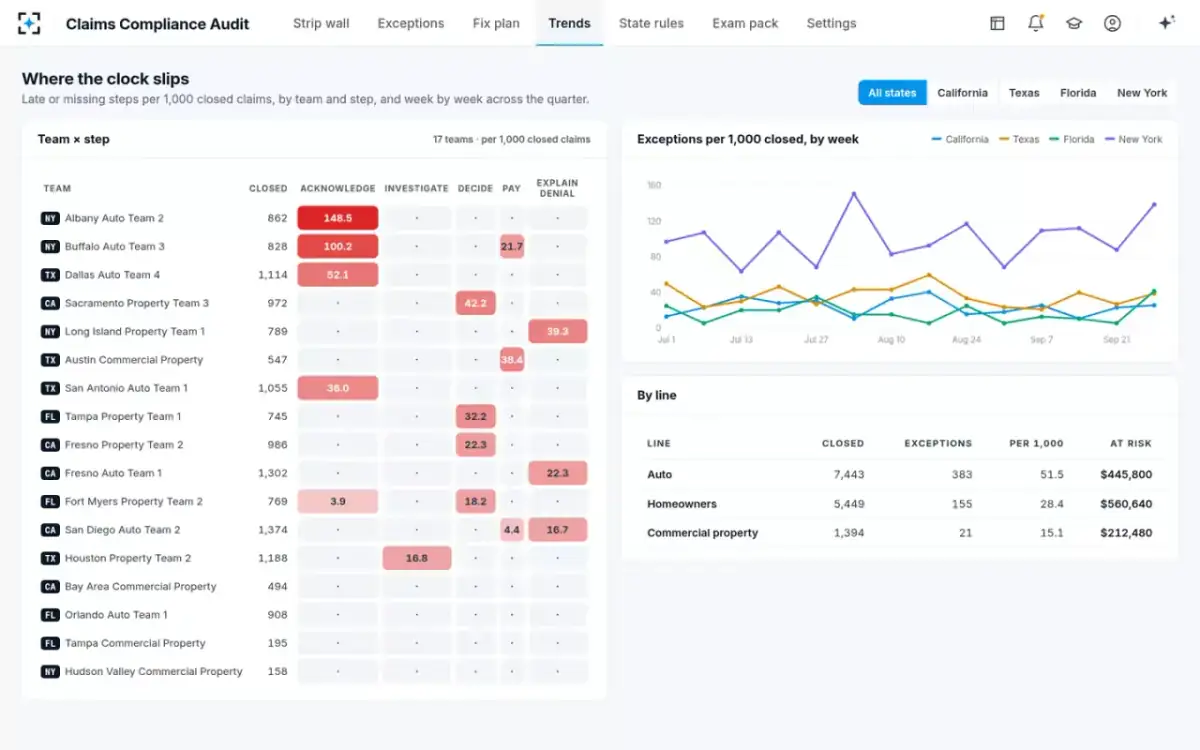Sort by the Per 1,000 column header

pyautogui.click(x=1036, y=443)
